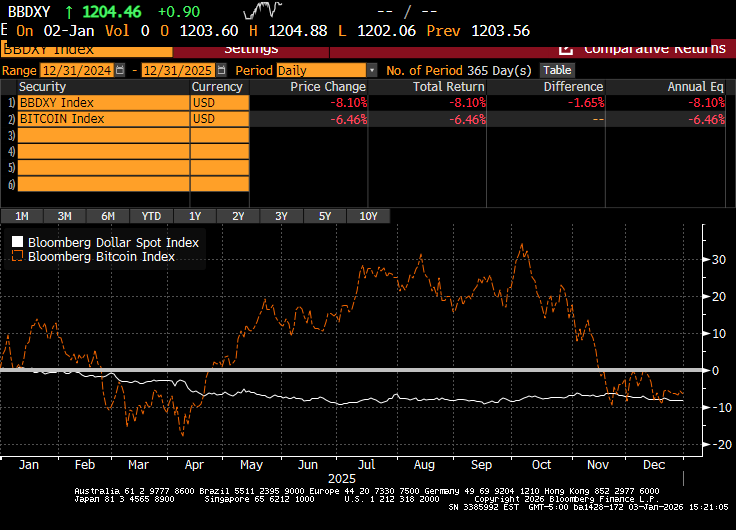Select the 1Y range button
Screen dimensions: 736x530
coord(195,216)
